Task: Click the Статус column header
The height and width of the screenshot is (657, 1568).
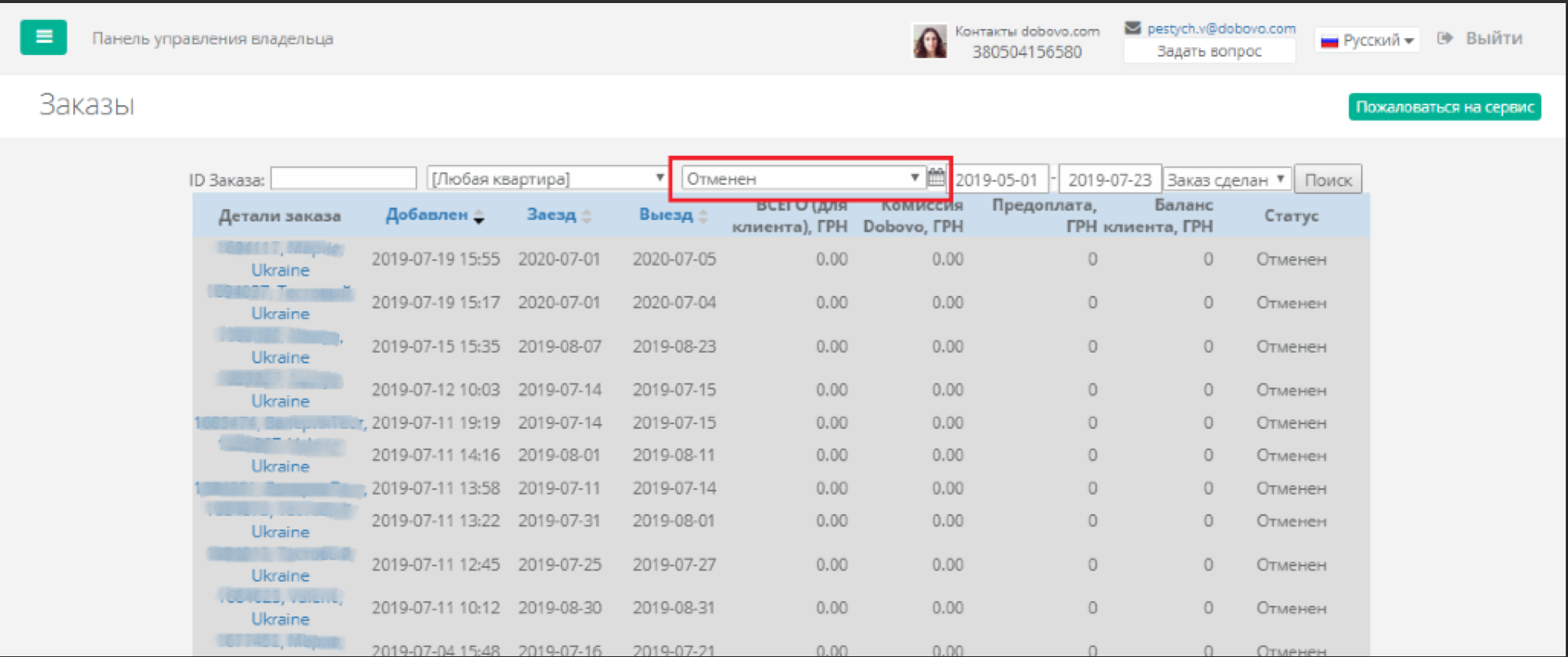Action: [1291, 215]
